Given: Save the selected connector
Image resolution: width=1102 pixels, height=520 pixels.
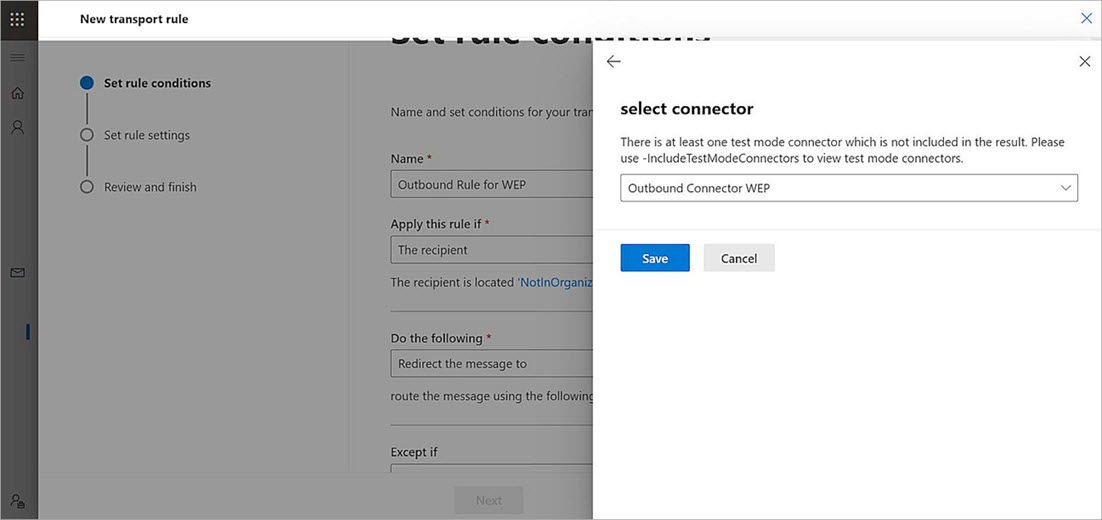Looking at the screenshot, I should tap(655, 258).
